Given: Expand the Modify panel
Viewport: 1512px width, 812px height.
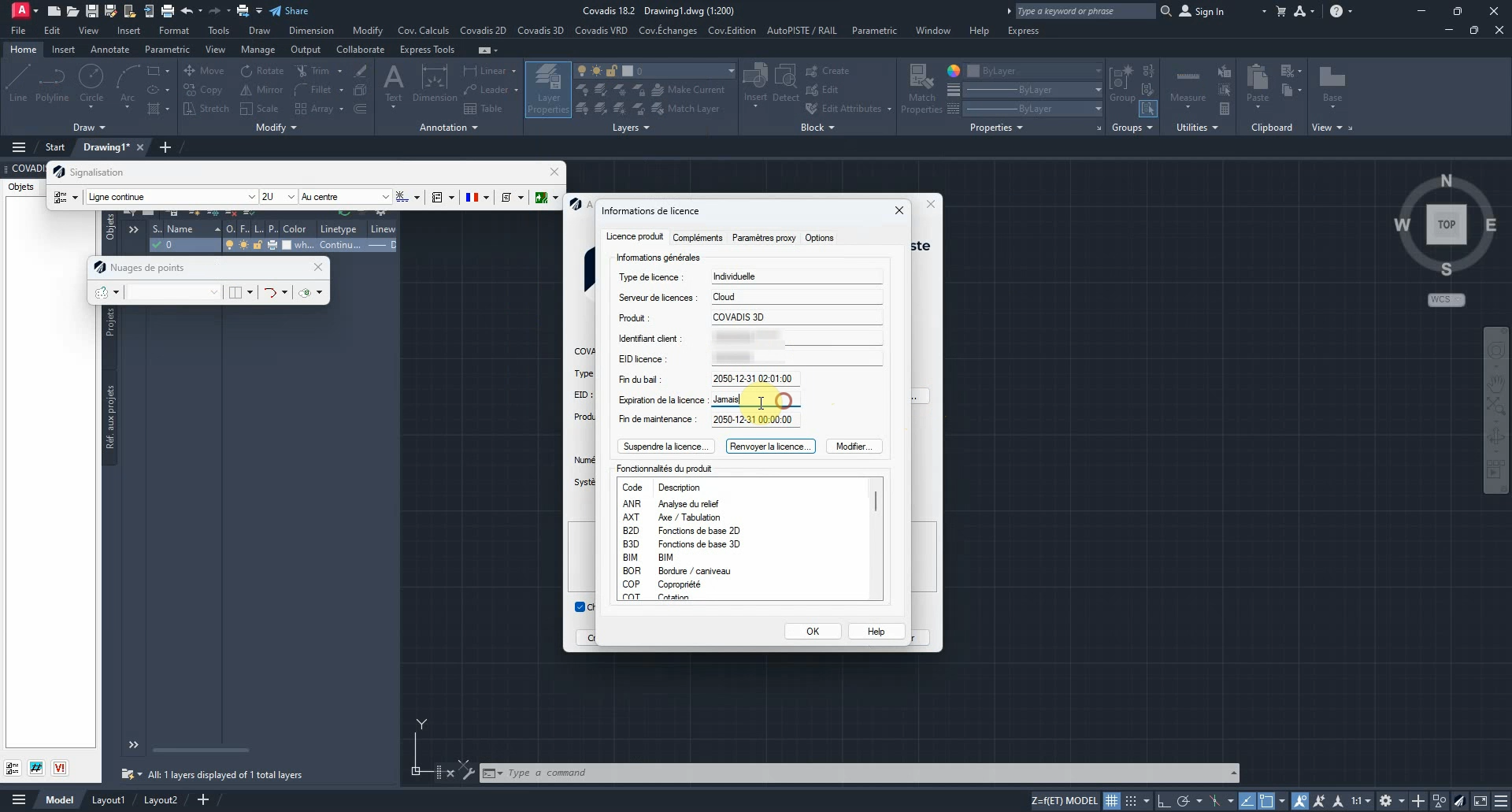Looking at the screenshot, I should [276, 128].
